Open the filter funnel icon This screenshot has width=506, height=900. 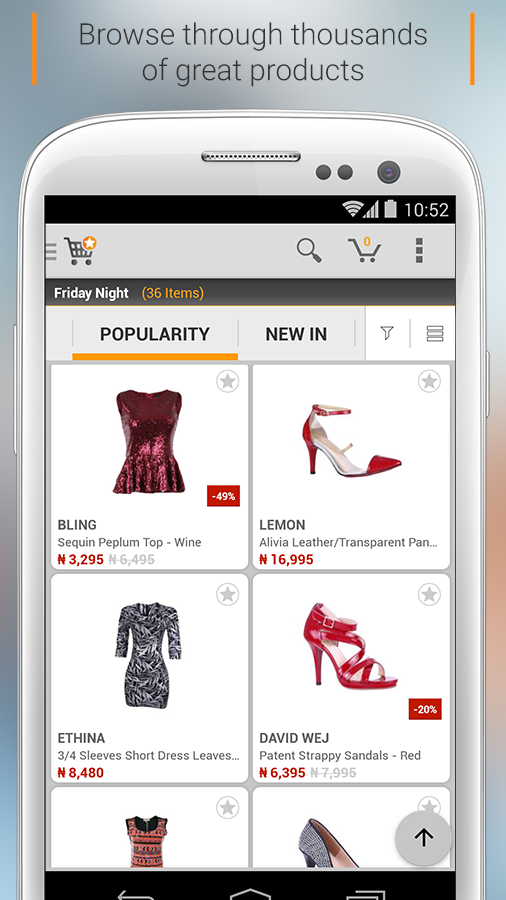point(387,333)
